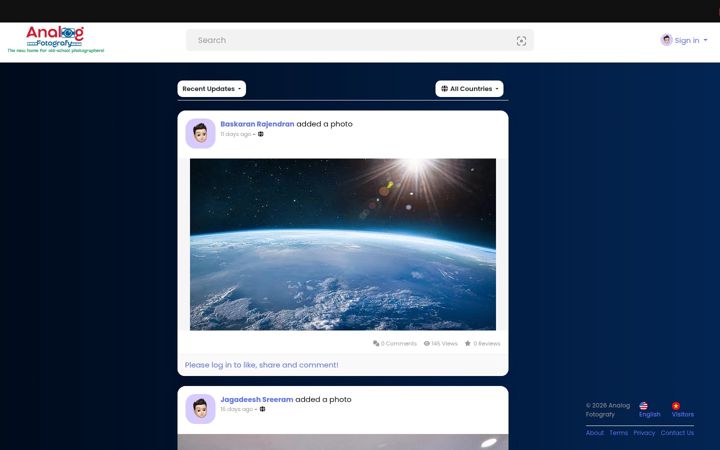Open the About footer link
Screen dimensions: 720x450
pyautogui.click(x=595, y=433)
